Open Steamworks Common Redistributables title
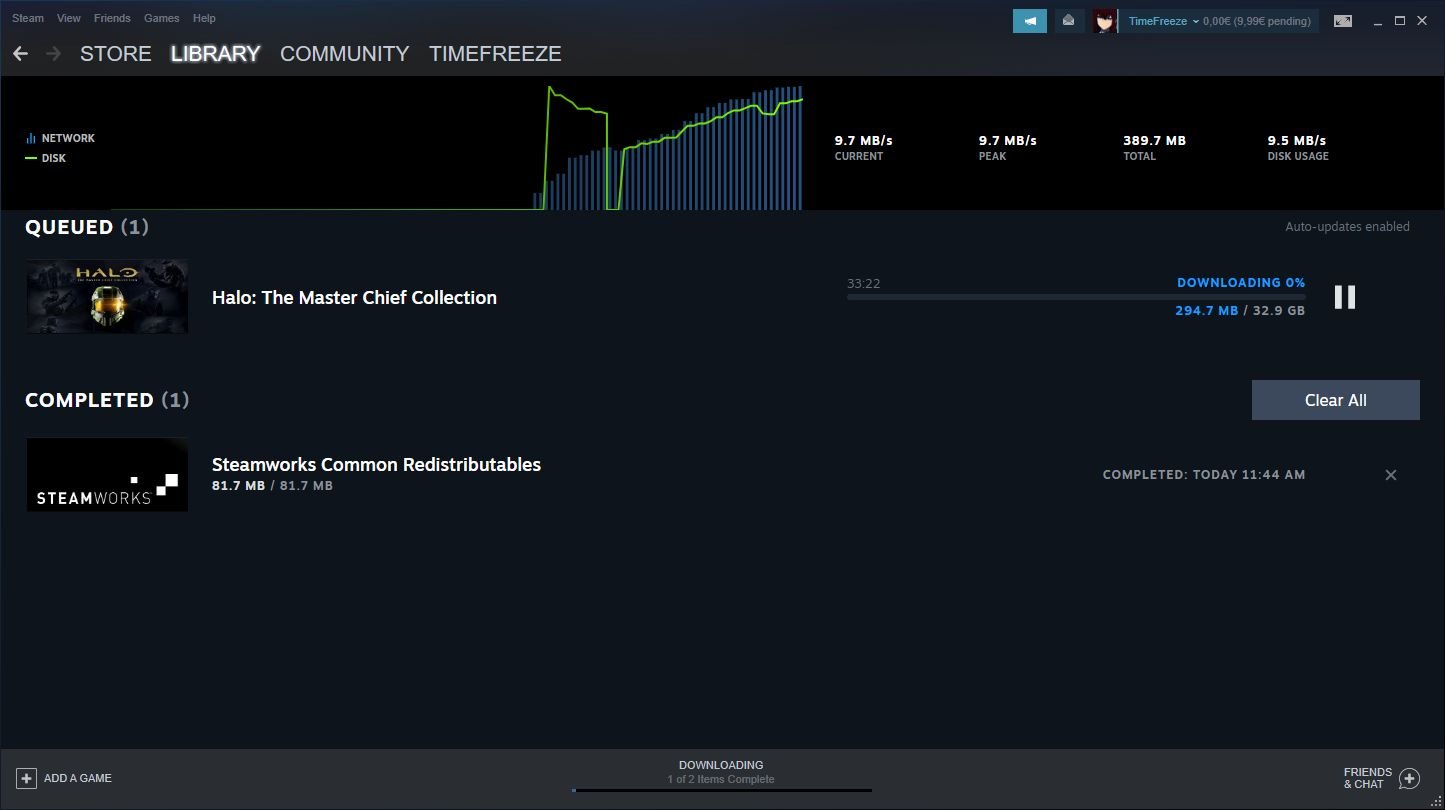The width and height of the screenshot is (1445, 810). coord(376,464)
